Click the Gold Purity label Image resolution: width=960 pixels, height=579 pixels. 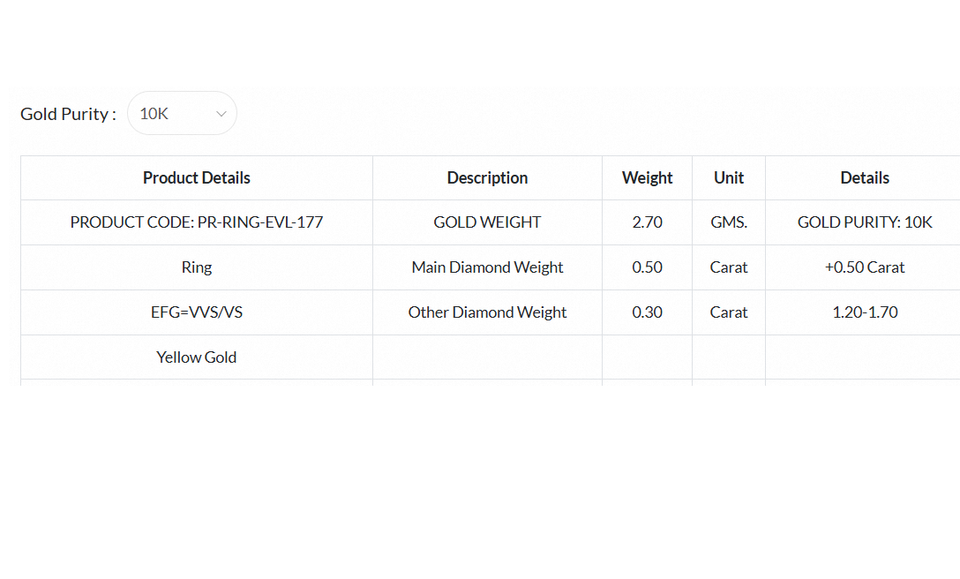tap(68, 114)
